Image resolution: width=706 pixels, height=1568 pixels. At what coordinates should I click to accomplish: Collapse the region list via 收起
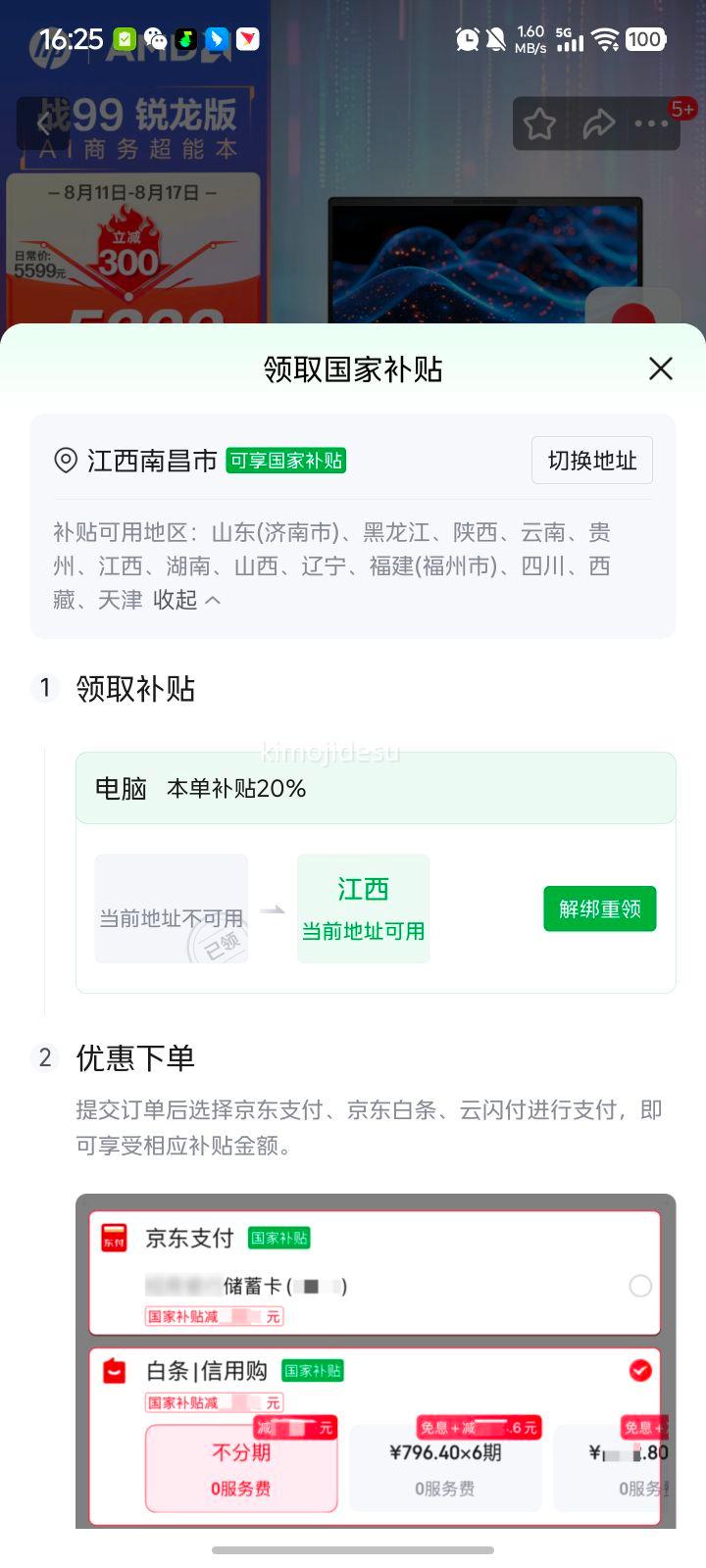186,600
